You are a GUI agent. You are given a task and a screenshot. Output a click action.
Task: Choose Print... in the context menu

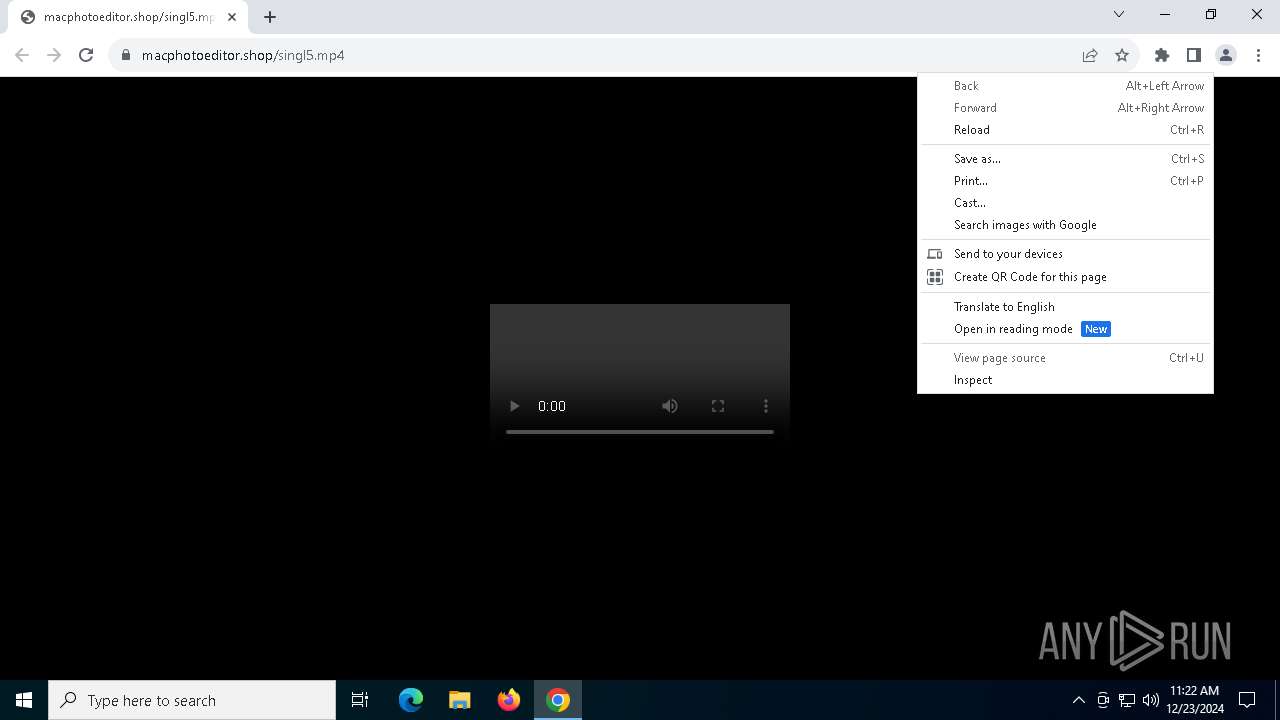[x=1065, y=181]
